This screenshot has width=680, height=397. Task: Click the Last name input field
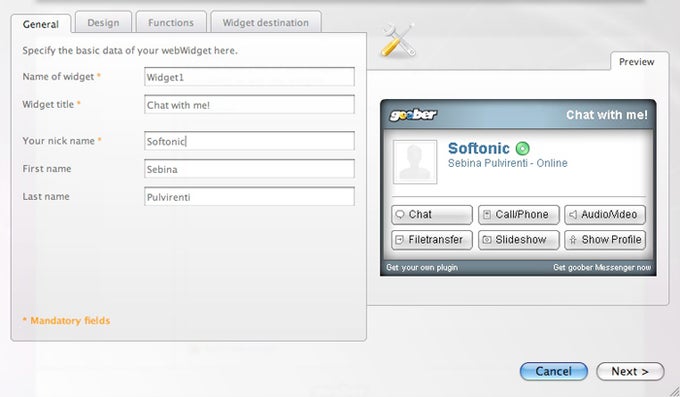tap(249, 197)
